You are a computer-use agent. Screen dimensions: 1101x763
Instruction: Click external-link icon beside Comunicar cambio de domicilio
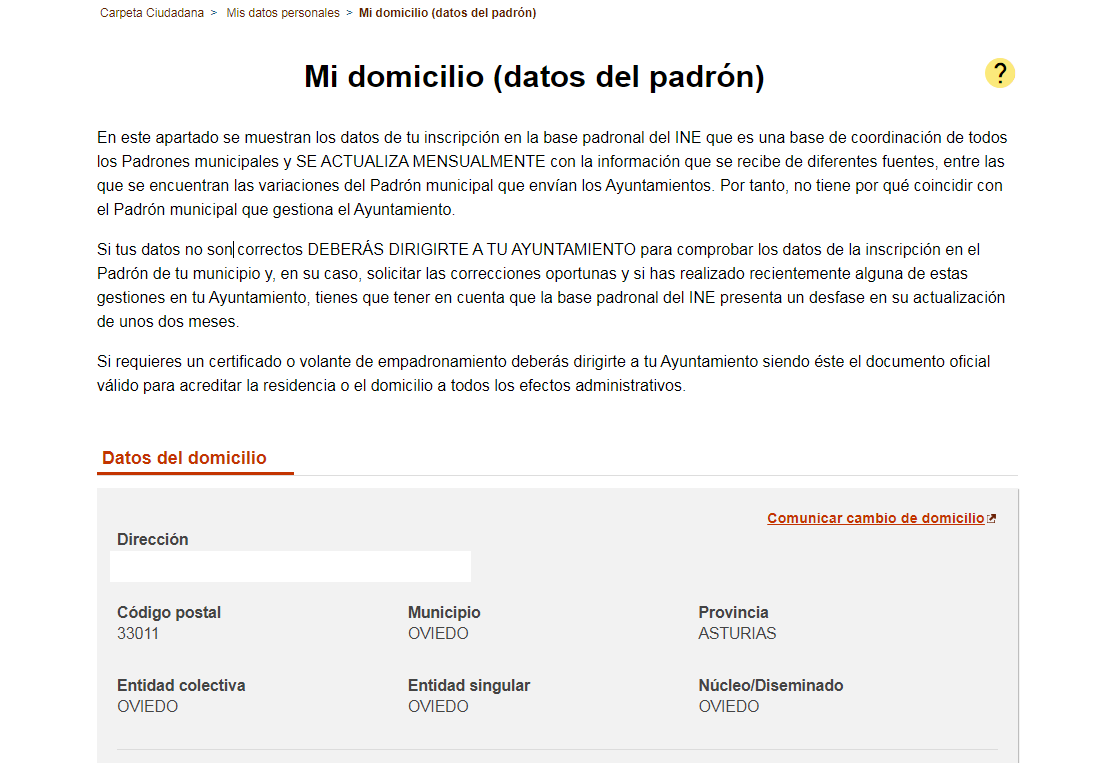click(x=991, y=519)
